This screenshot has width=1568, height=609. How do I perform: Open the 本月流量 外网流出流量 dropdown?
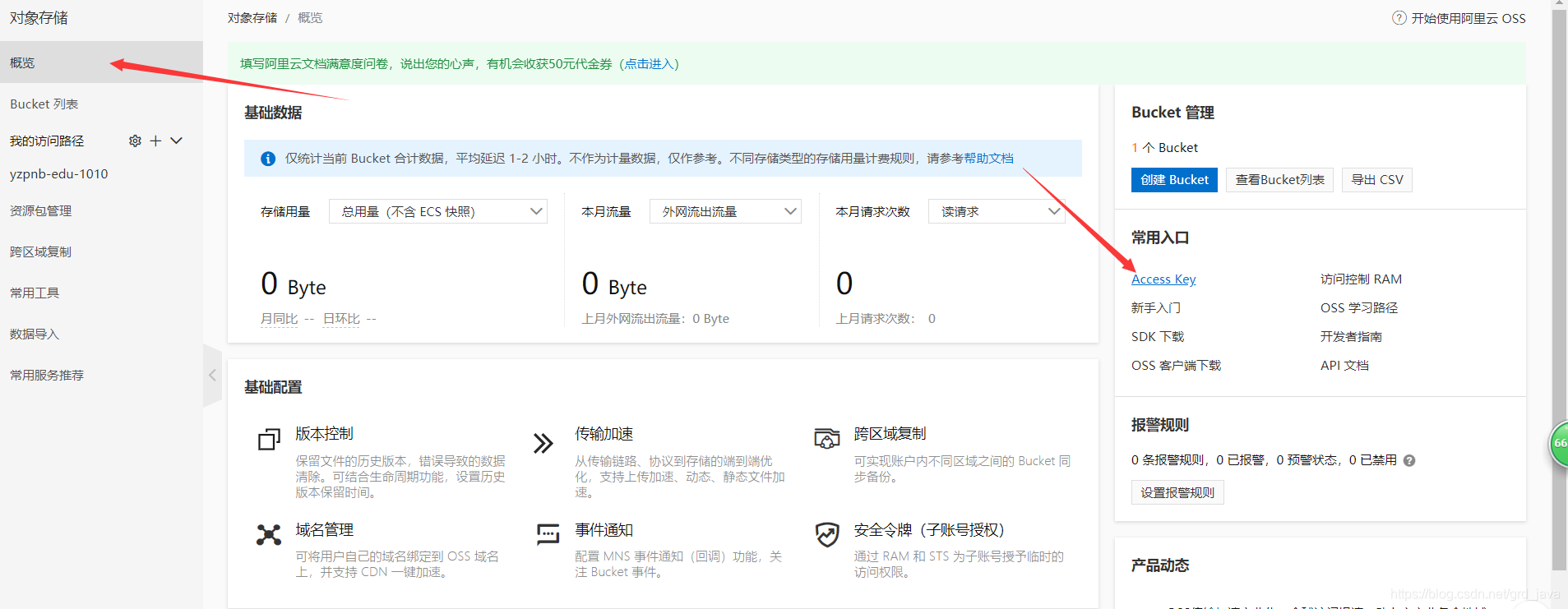pyautogui.click(x=725, y=211)
